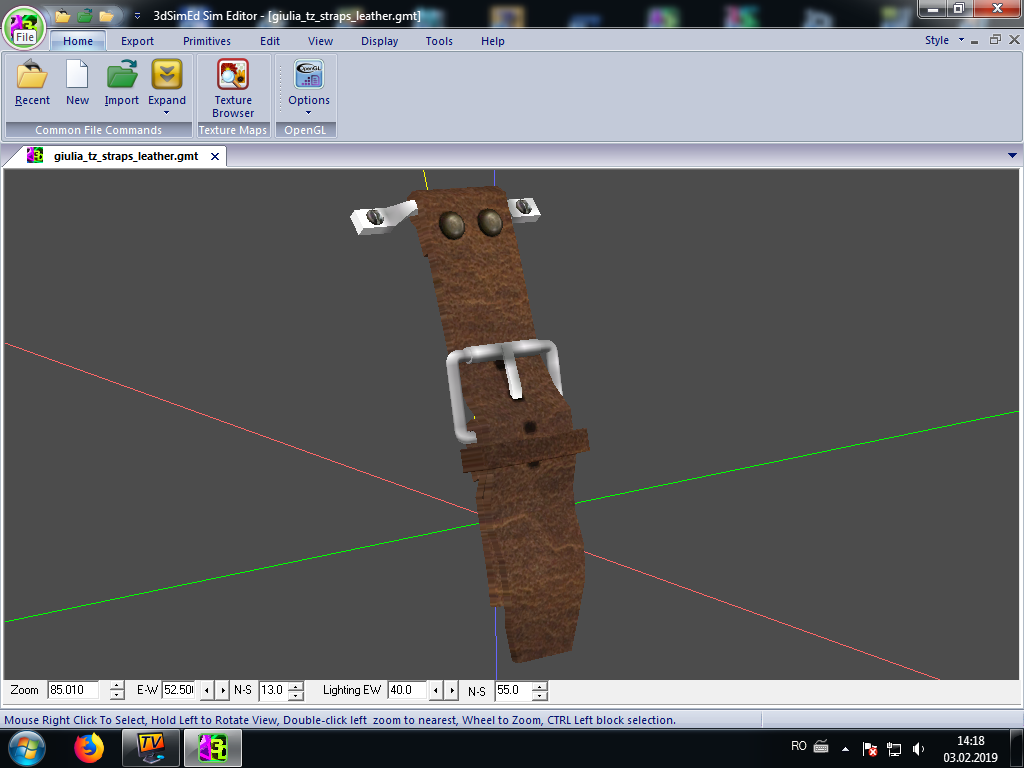Click the network tray icon
1024x768 pixels.
point(894,749)
